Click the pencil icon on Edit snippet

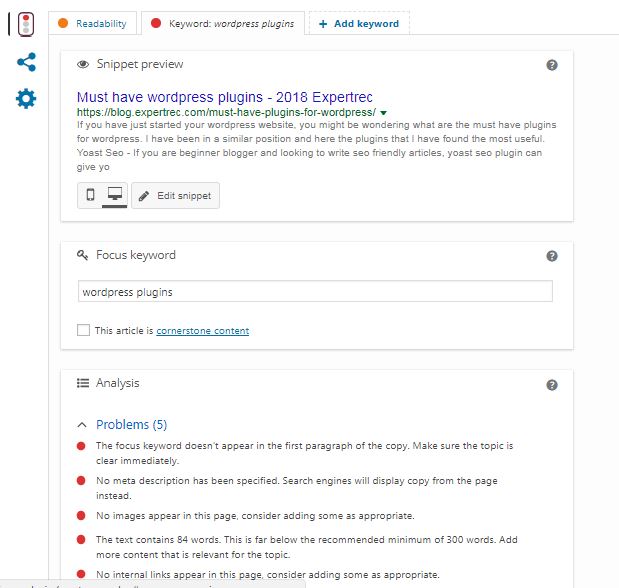[144, 196]
